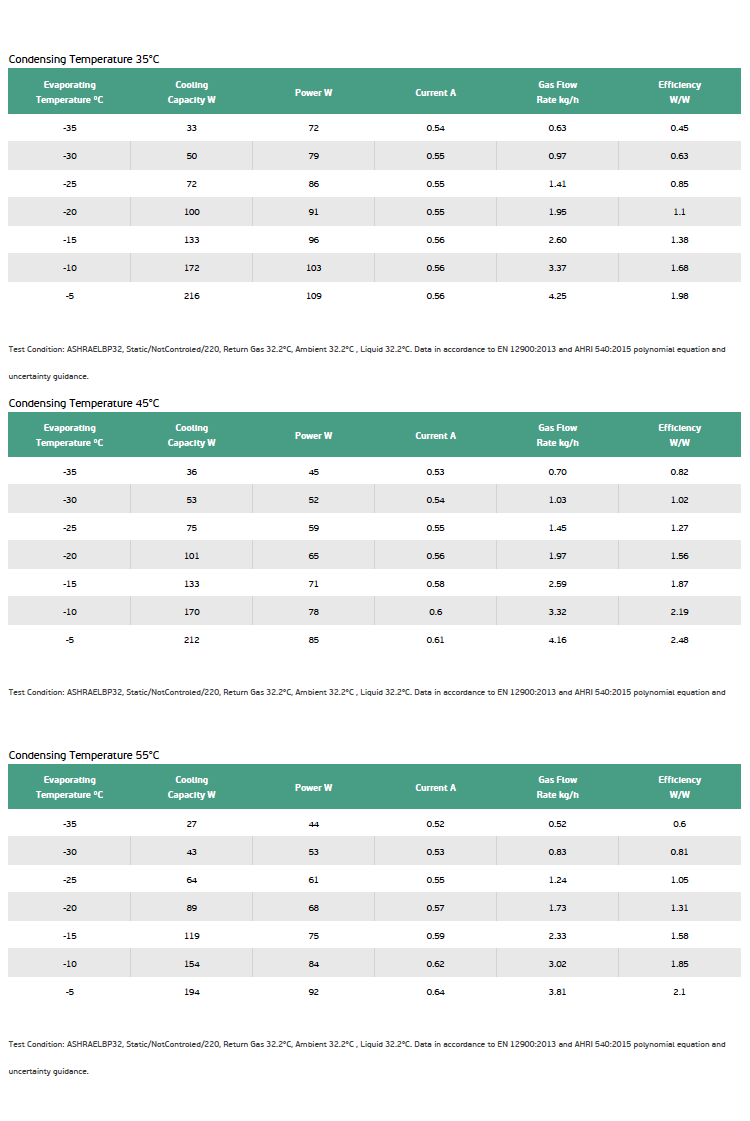
Task: Click the Power W header in 55°C table
Action: tap(314, 788)
